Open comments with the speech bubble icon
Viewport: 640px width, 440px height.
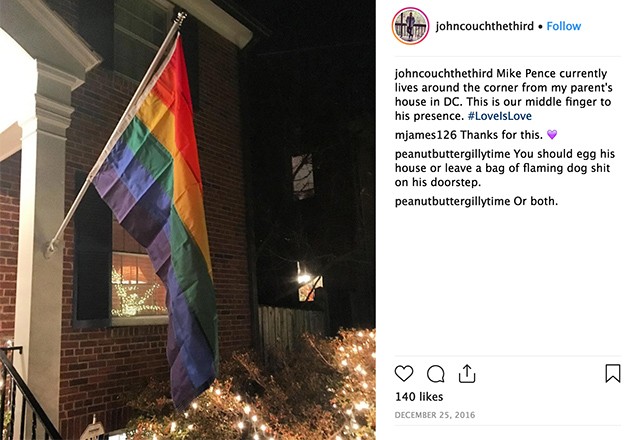tap(436, 373)
